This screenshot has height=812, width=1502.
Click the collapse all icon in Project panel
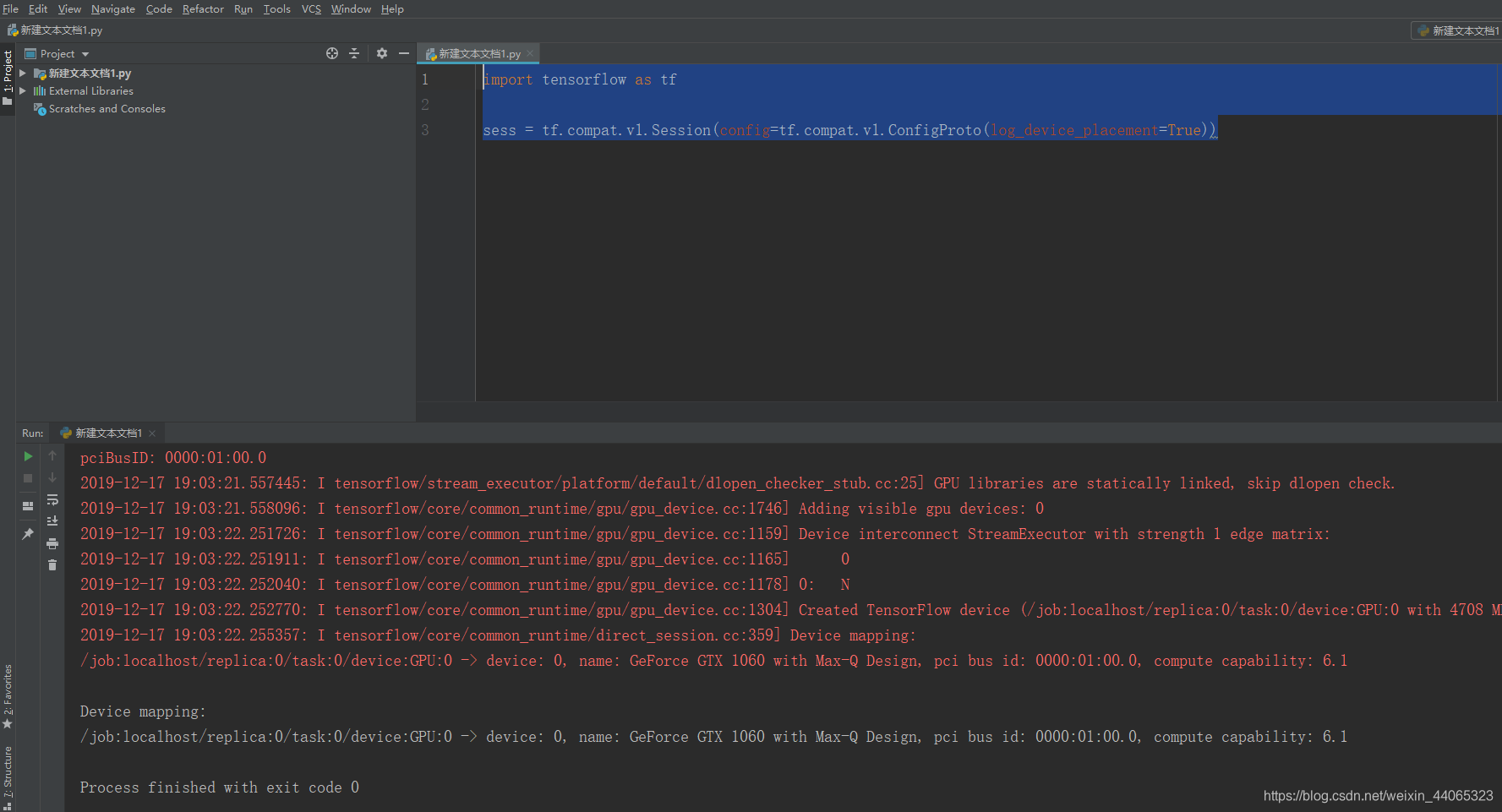point(354,53)
